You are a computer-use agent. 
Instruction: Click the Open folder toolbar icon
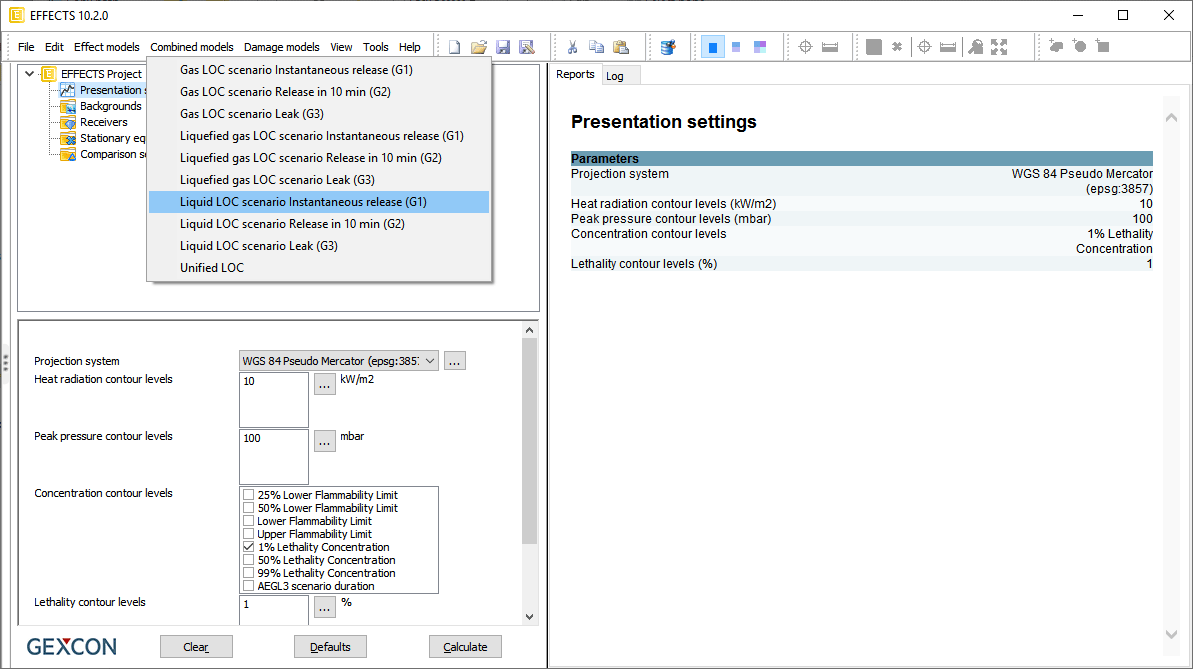(479, 47)
